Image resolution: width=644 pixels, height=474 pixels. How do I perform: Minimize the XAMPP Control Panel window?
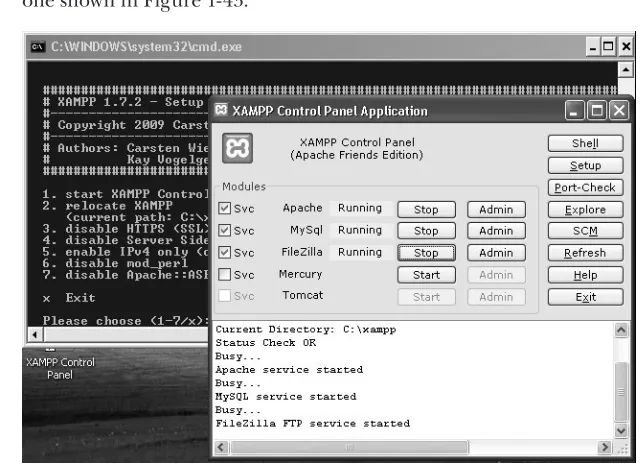(574, 111)
